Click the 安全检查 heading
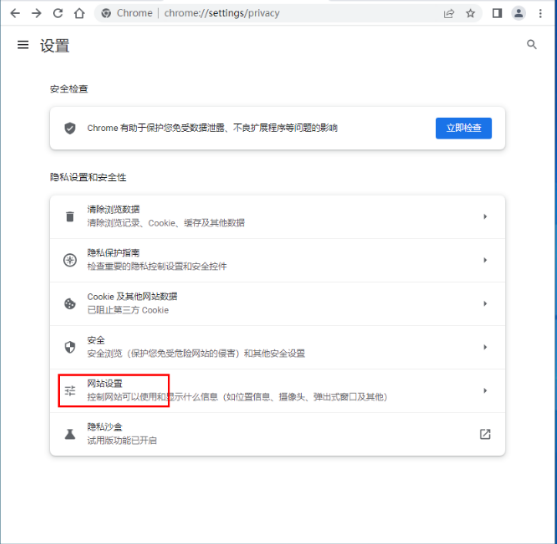Screen dimensions: 557x544 coord(69,89)
